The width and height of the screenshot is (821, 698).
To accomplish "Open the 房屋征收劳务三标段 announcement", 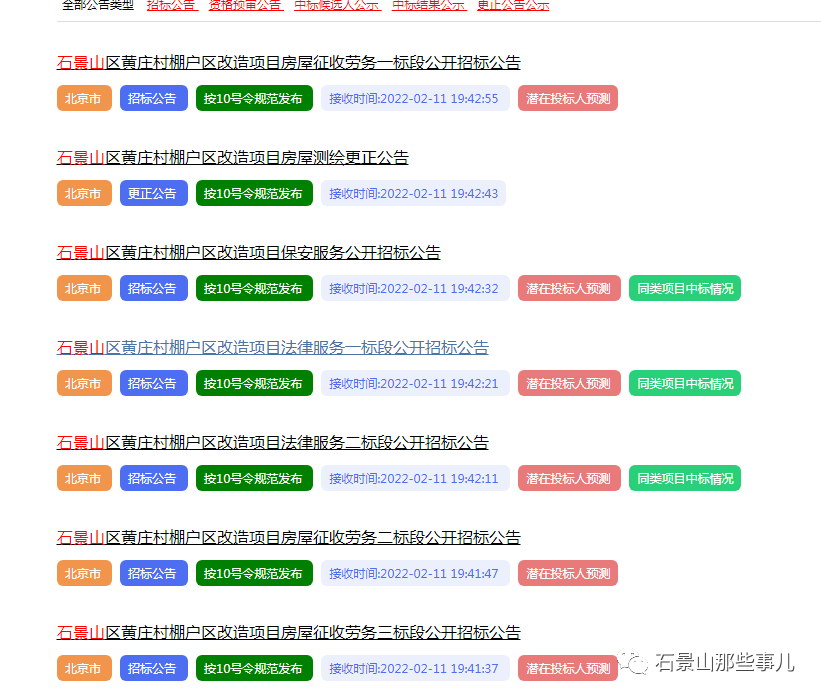I will coord(288,632).
